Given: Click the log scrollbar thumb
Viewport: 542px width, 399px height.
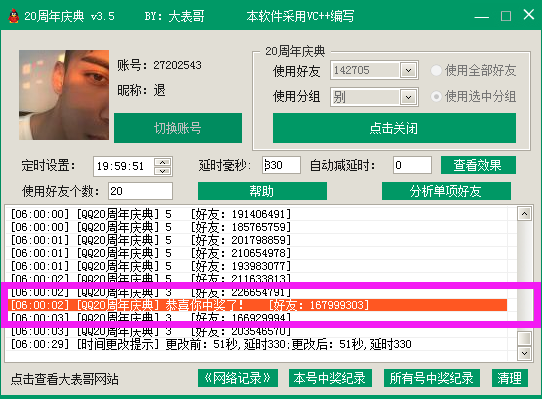Looking at the screenshot, I should [x=524, y=338].
